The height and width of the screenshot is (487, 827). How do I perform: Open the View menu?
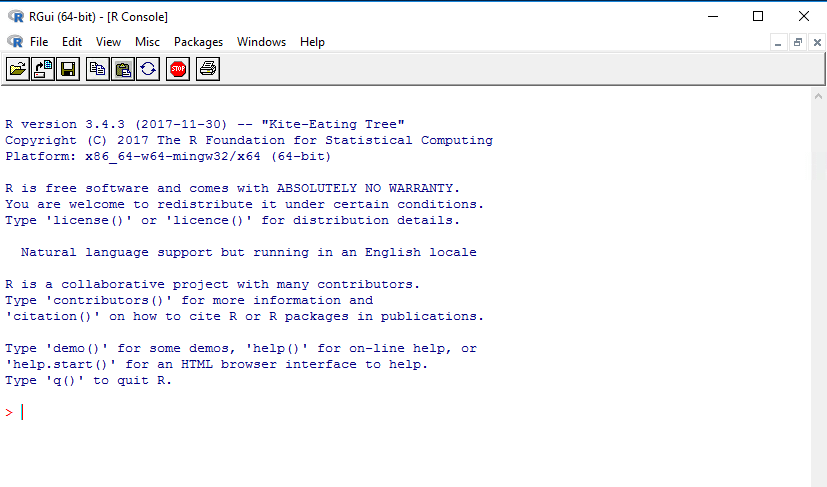coord(108,42)
